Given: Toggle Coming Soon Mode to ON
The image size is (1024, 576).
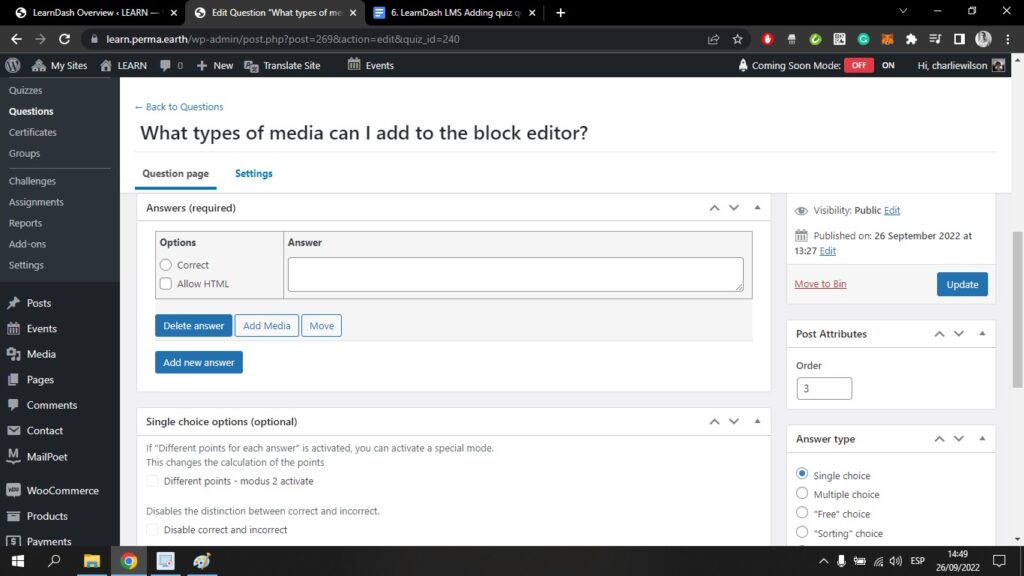Looking at the screenshot, I should click(887, 65).
